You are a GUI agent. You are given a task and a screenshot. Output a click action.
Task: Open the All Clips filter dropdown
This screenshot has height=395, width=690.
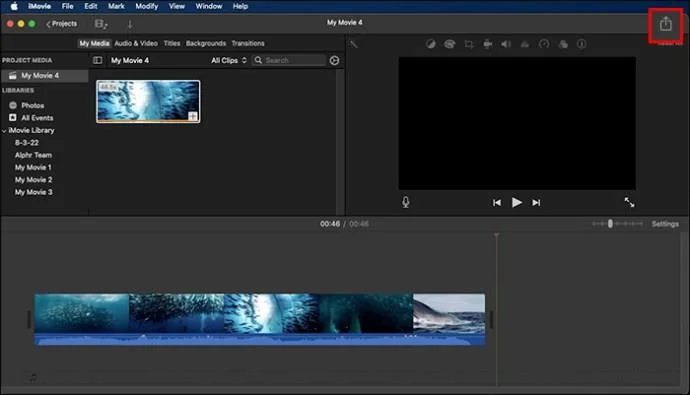tap(229, 60)
